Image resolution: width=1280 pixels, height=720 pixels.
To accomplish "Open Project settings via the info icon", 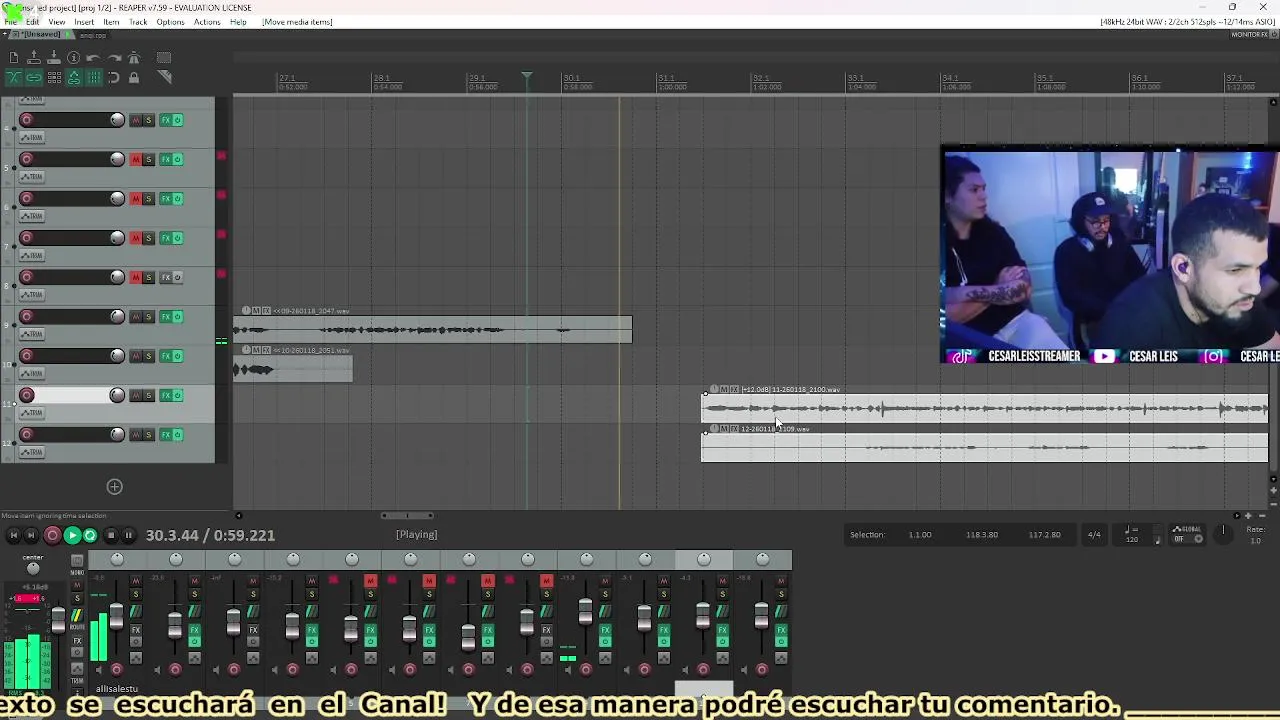I will pyautogui.click(x=73, y=58).
